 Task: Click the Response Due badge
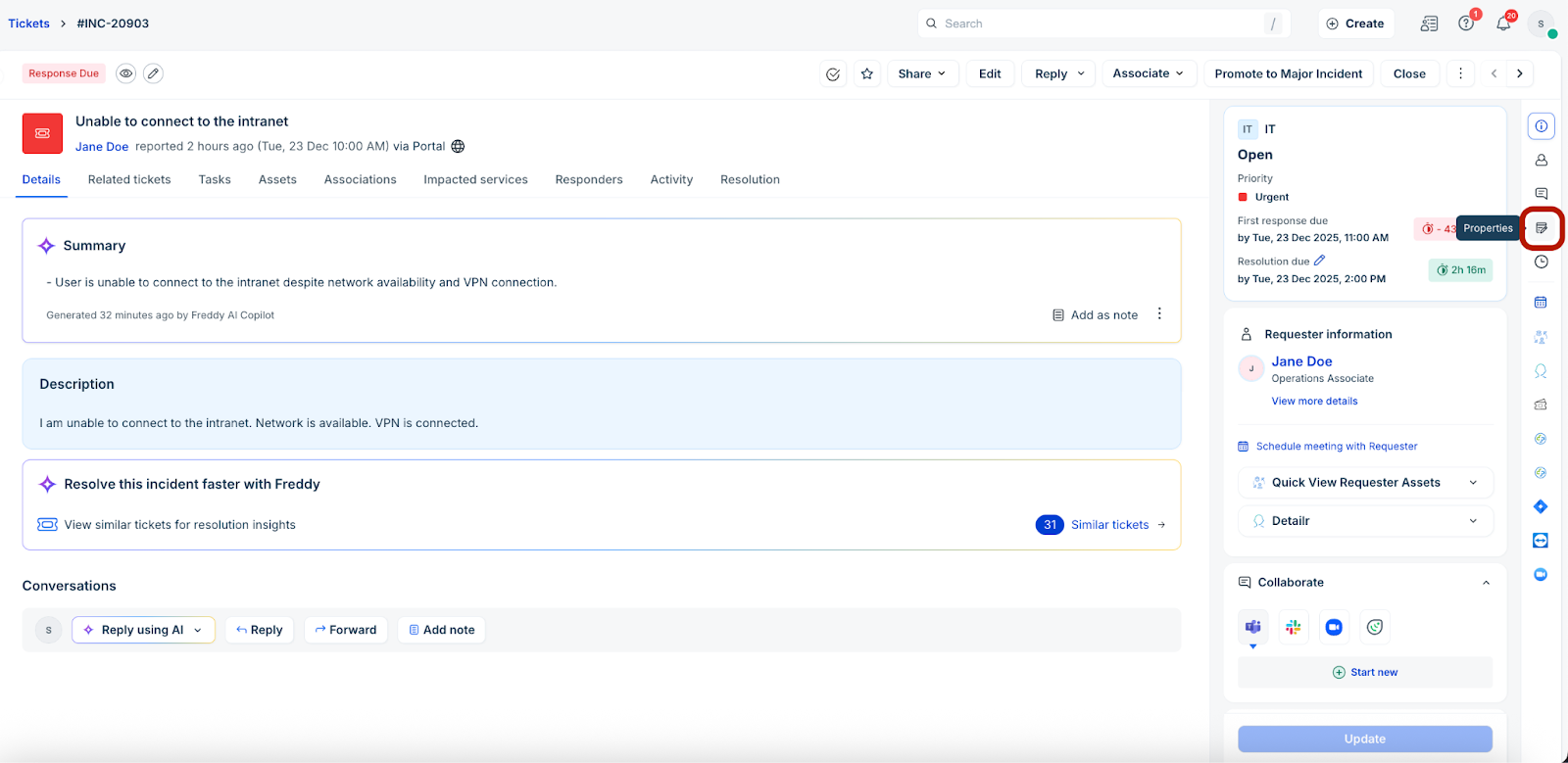point(64,73)
